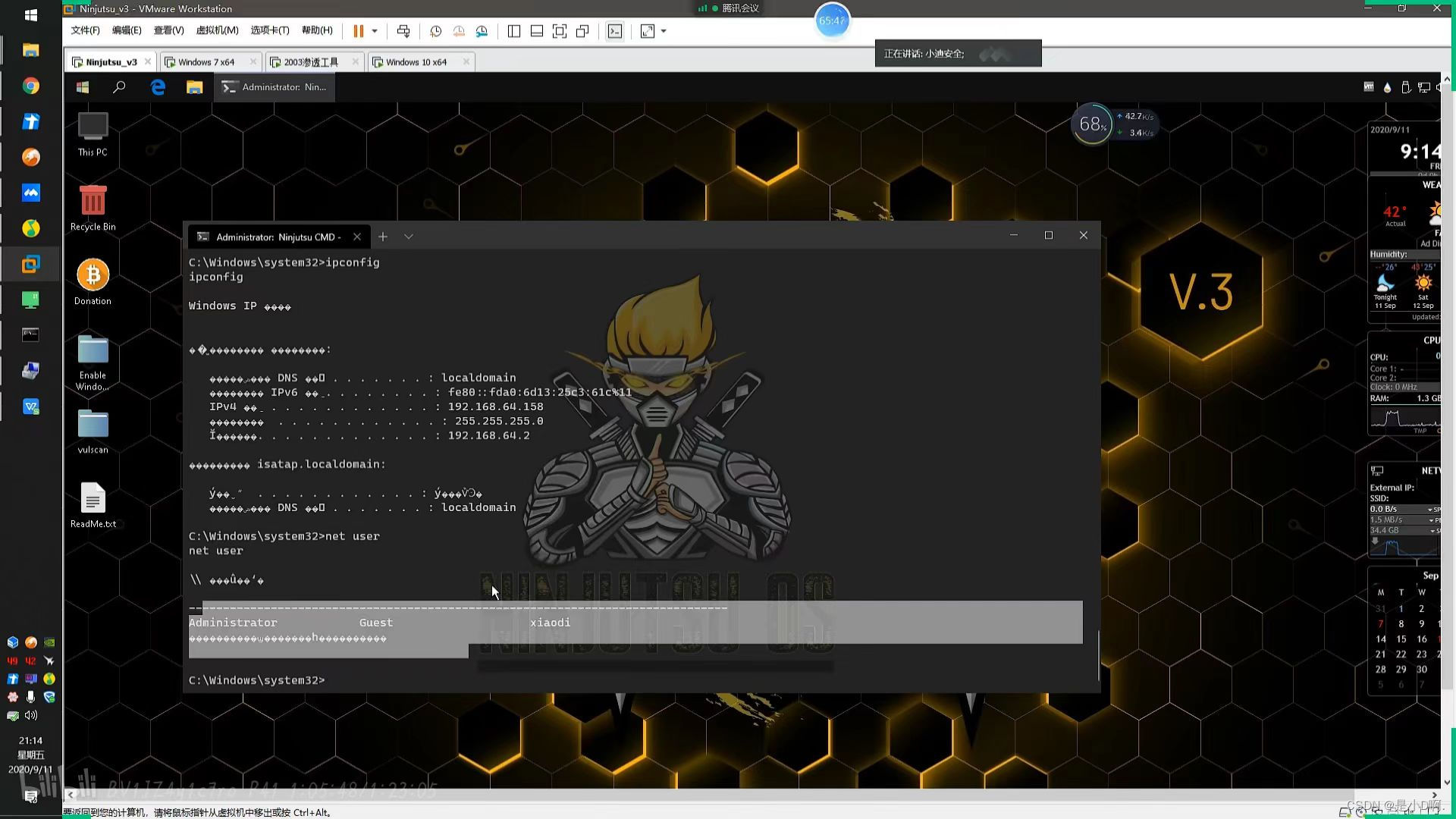Select the vulscan folder on desktop
The width and height of the screenshot is (1456, 819).
93,431
